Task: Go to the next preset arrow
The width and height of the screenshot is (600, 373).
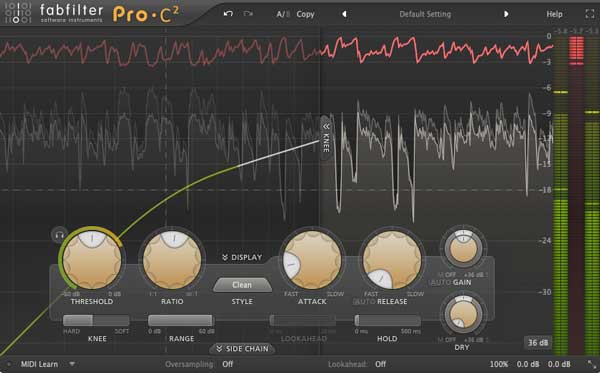Action: pyautogui.click(x=506, y=14)
